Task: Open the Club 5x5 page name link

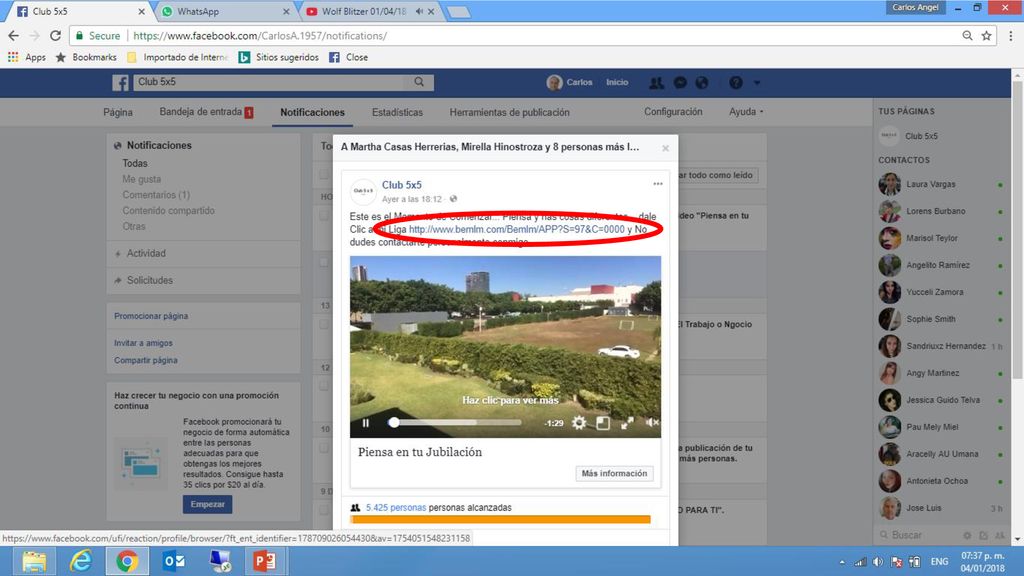Action: point(402,185)
